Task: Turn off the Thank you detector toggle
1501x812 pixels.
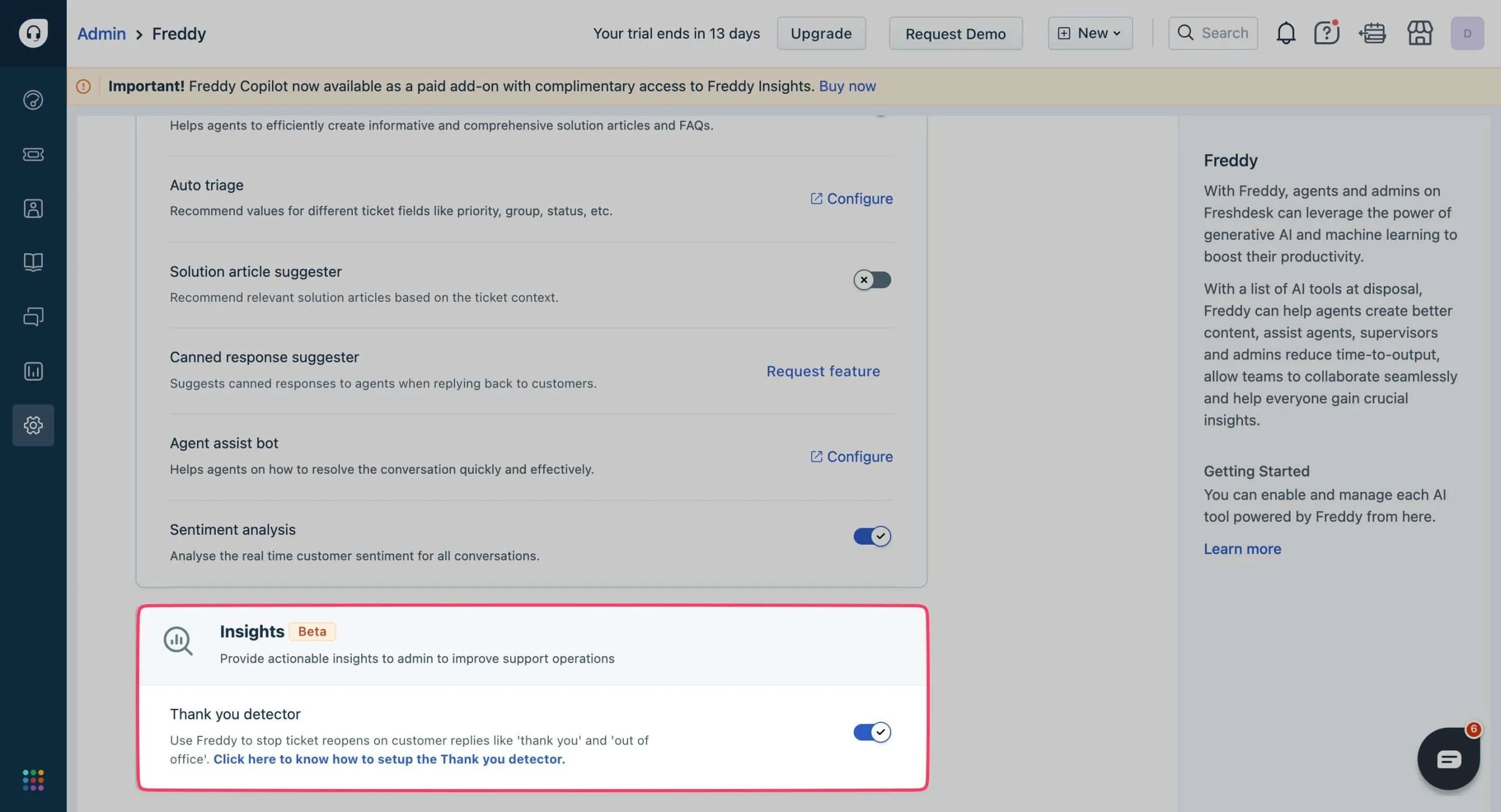Action: tap(872, 732)
